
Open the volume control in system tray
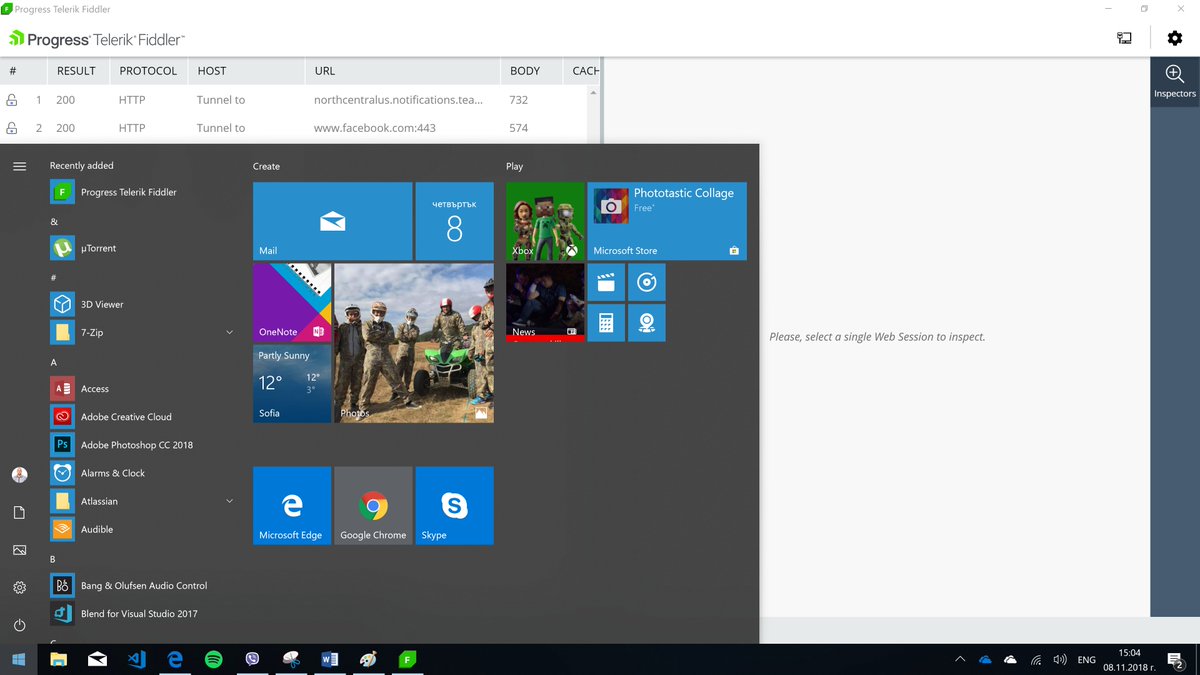(x=1060, y=660)
